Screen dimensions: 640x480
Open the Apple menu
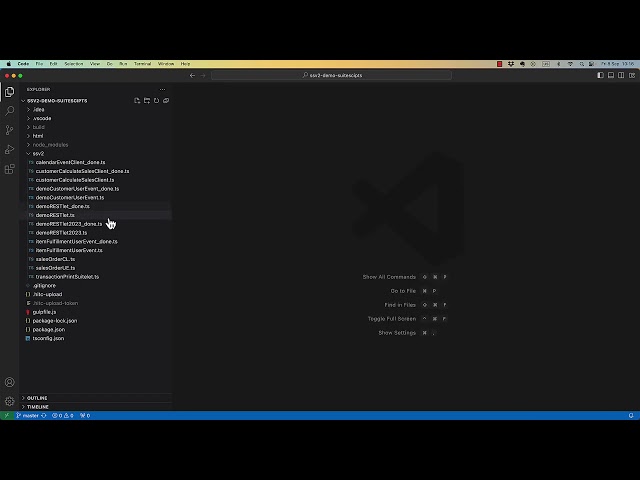click(9, 64)
